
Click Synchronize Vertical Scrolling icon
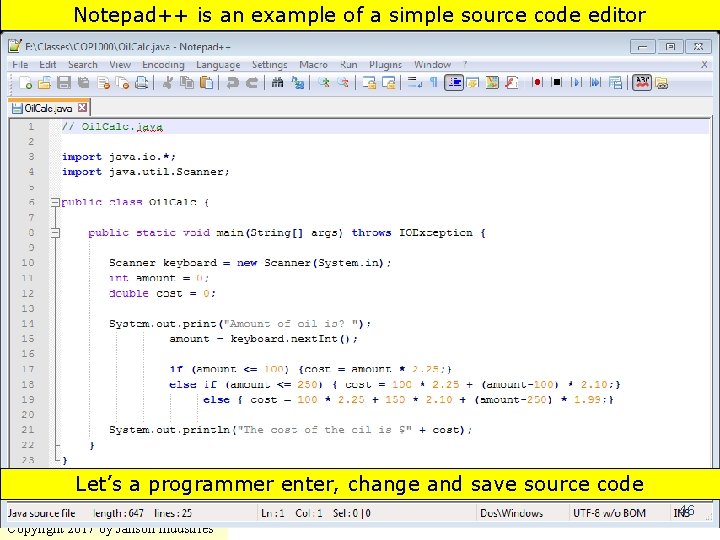click(369, 83)
